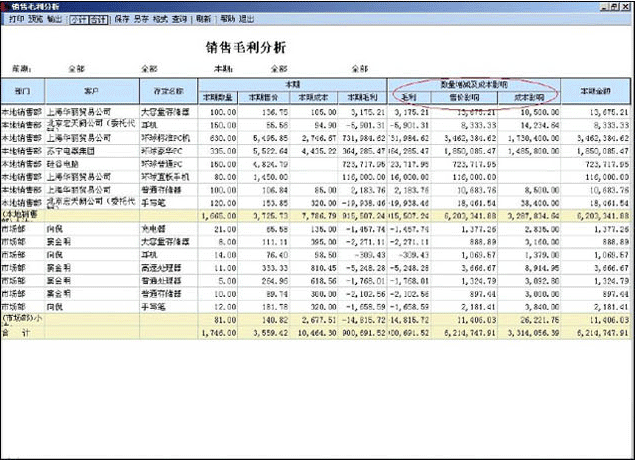This screenshot has width=635, height=460.
Task: Click the 打印 (Print) toolbar button
Action: point(17,19)
